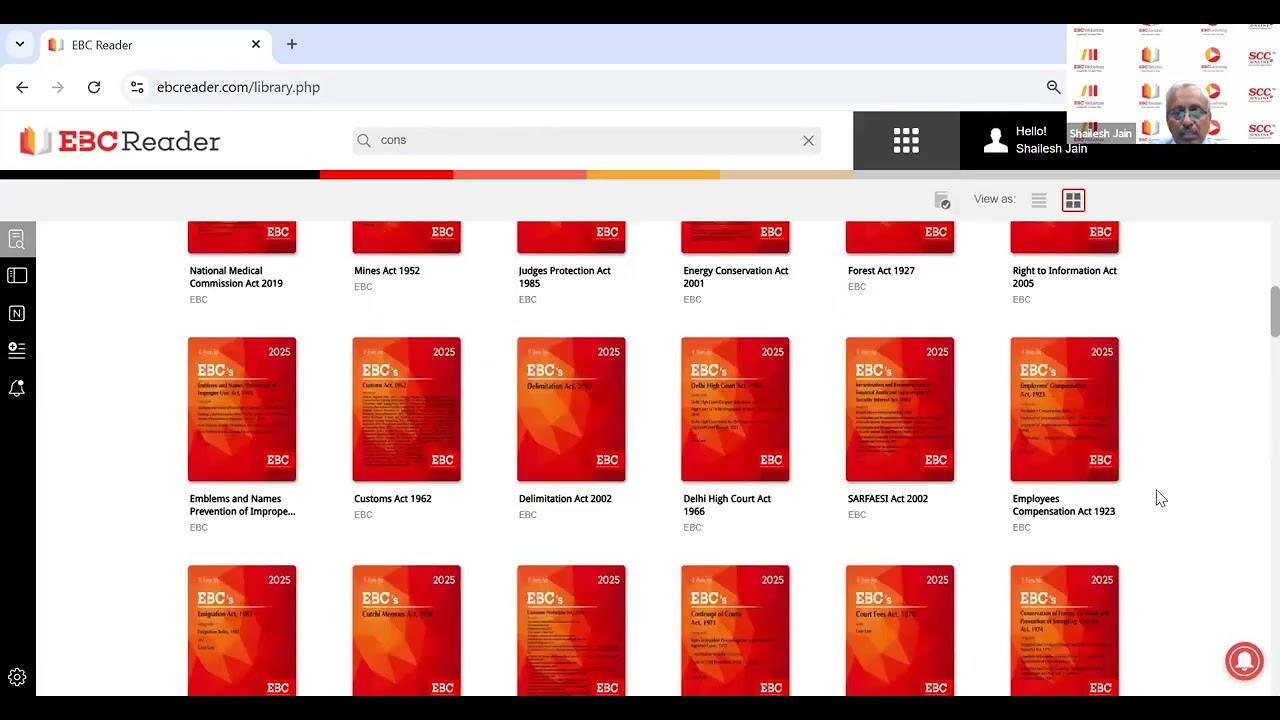Go back in browser history
The width and height of the screenshot is (1280, 720).
click(x=22, y=87)
